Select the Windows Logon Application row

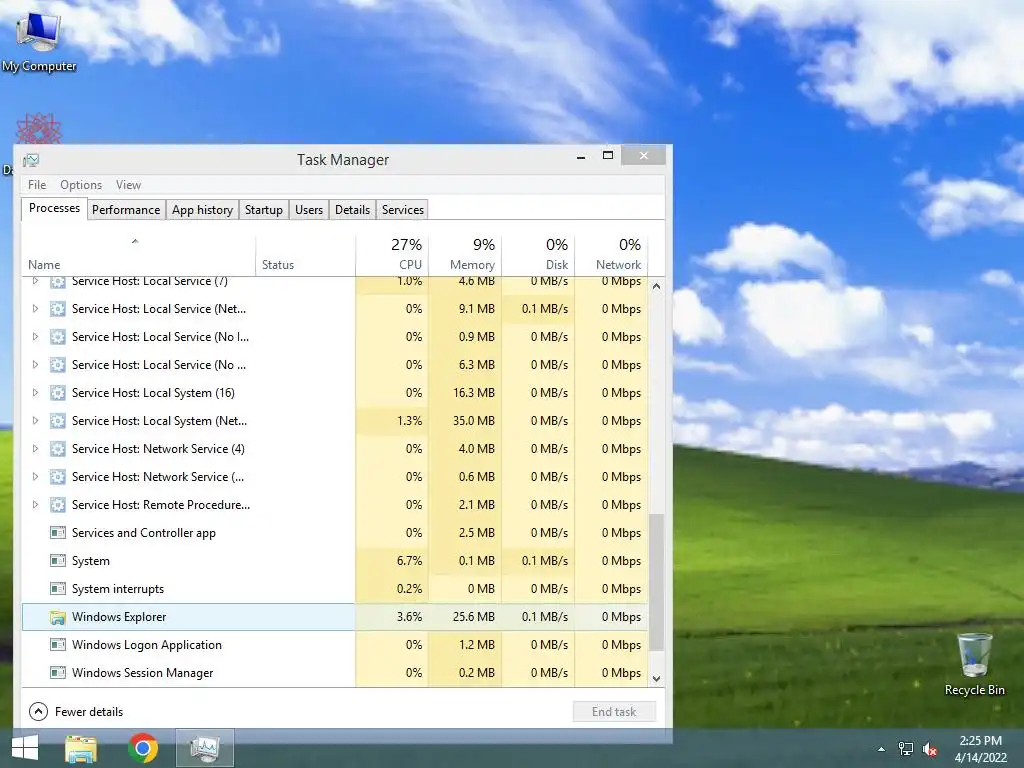point(335,645)
